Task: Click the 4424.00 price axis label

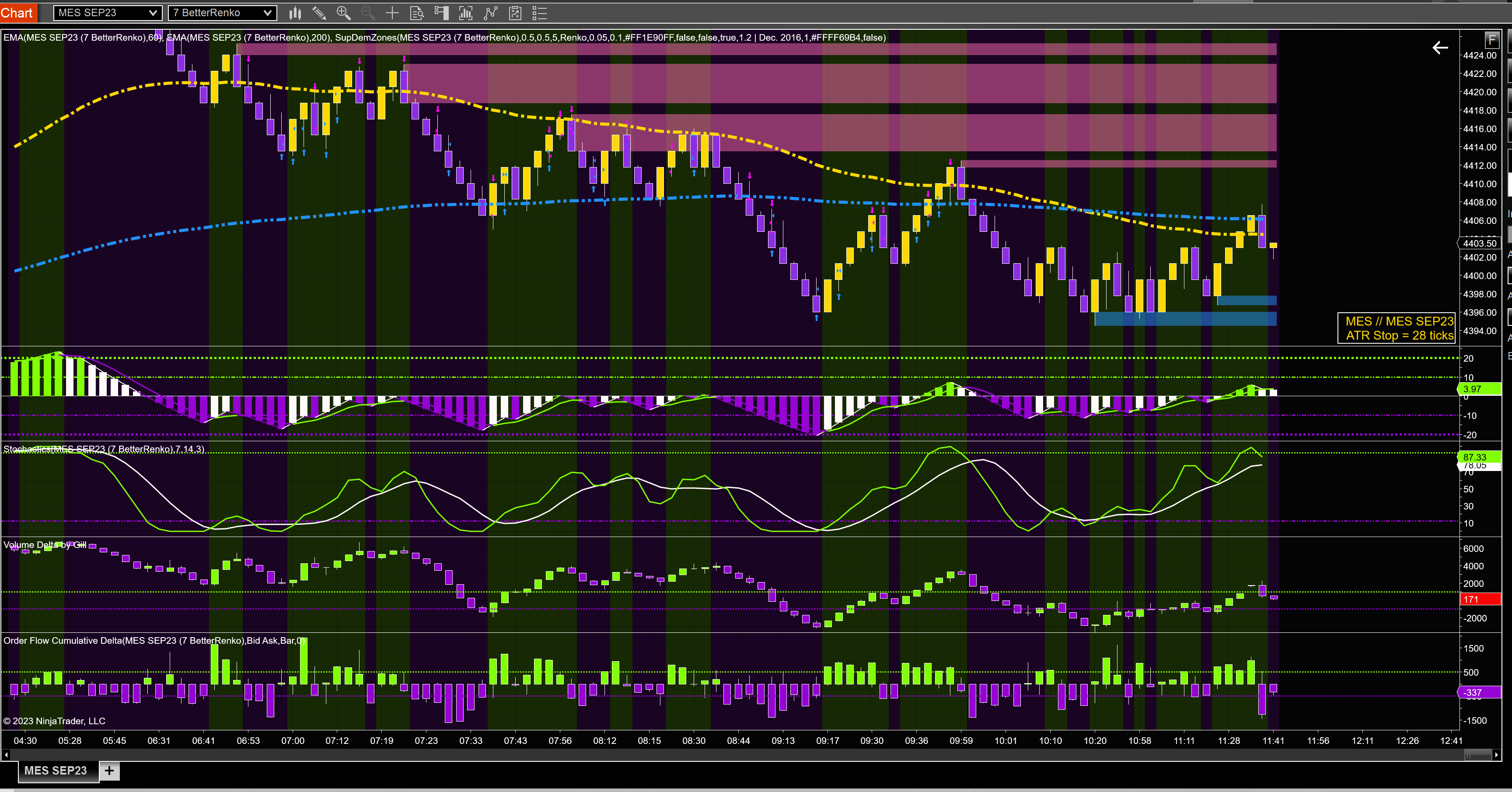Action: click(x=1479, y=55)
